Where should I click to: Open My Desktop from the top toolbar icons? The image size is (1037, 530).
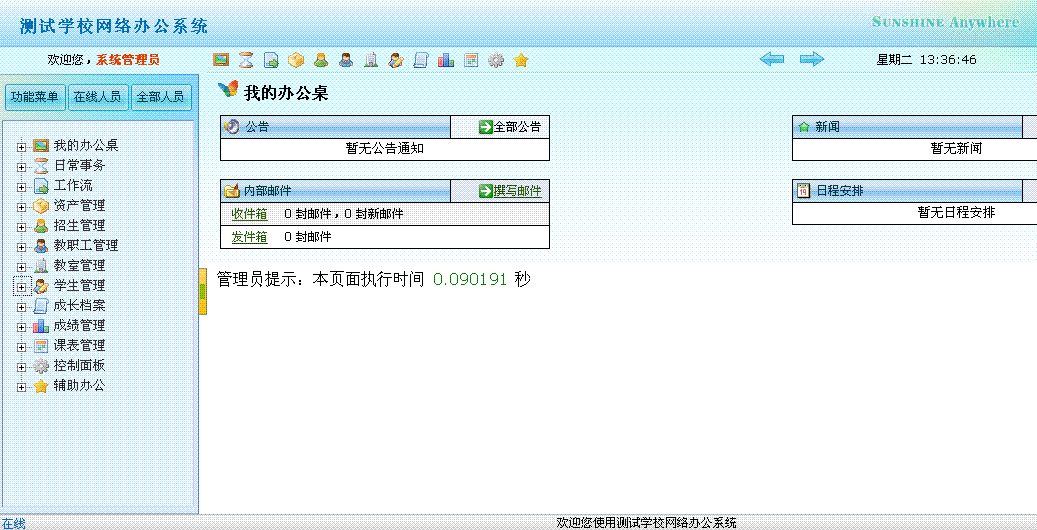coord(221,60)
